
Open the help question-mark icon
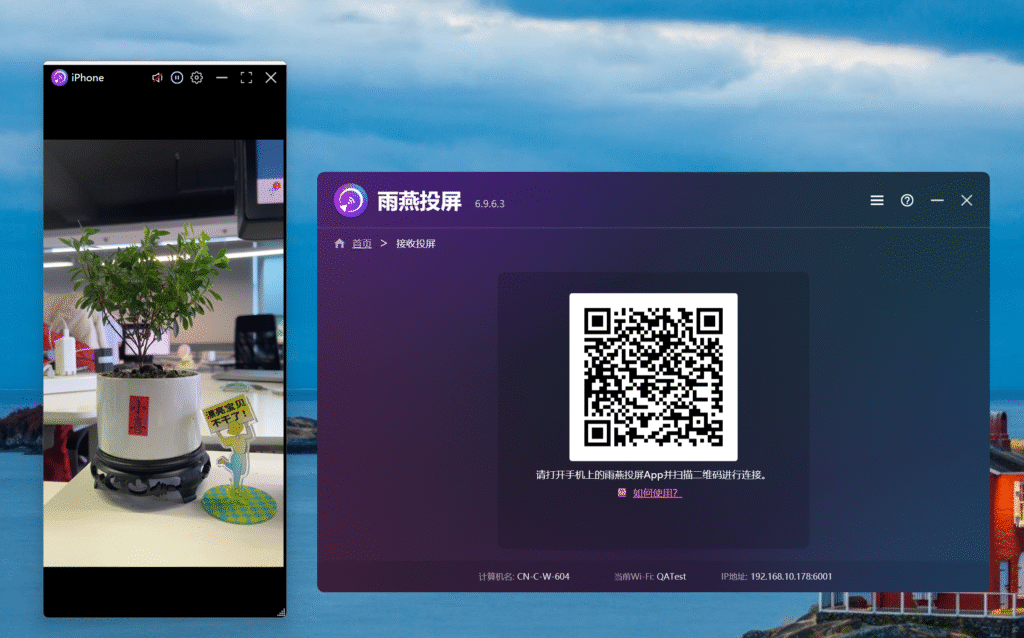tap(907, 200)
